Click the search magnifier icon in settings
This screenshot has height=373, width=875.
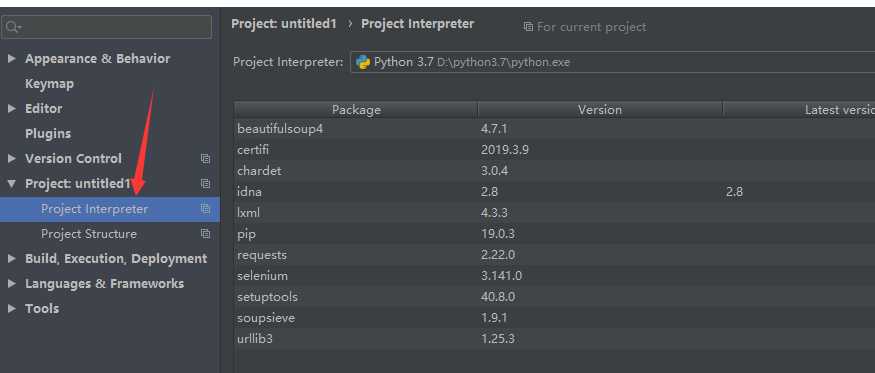12,27
